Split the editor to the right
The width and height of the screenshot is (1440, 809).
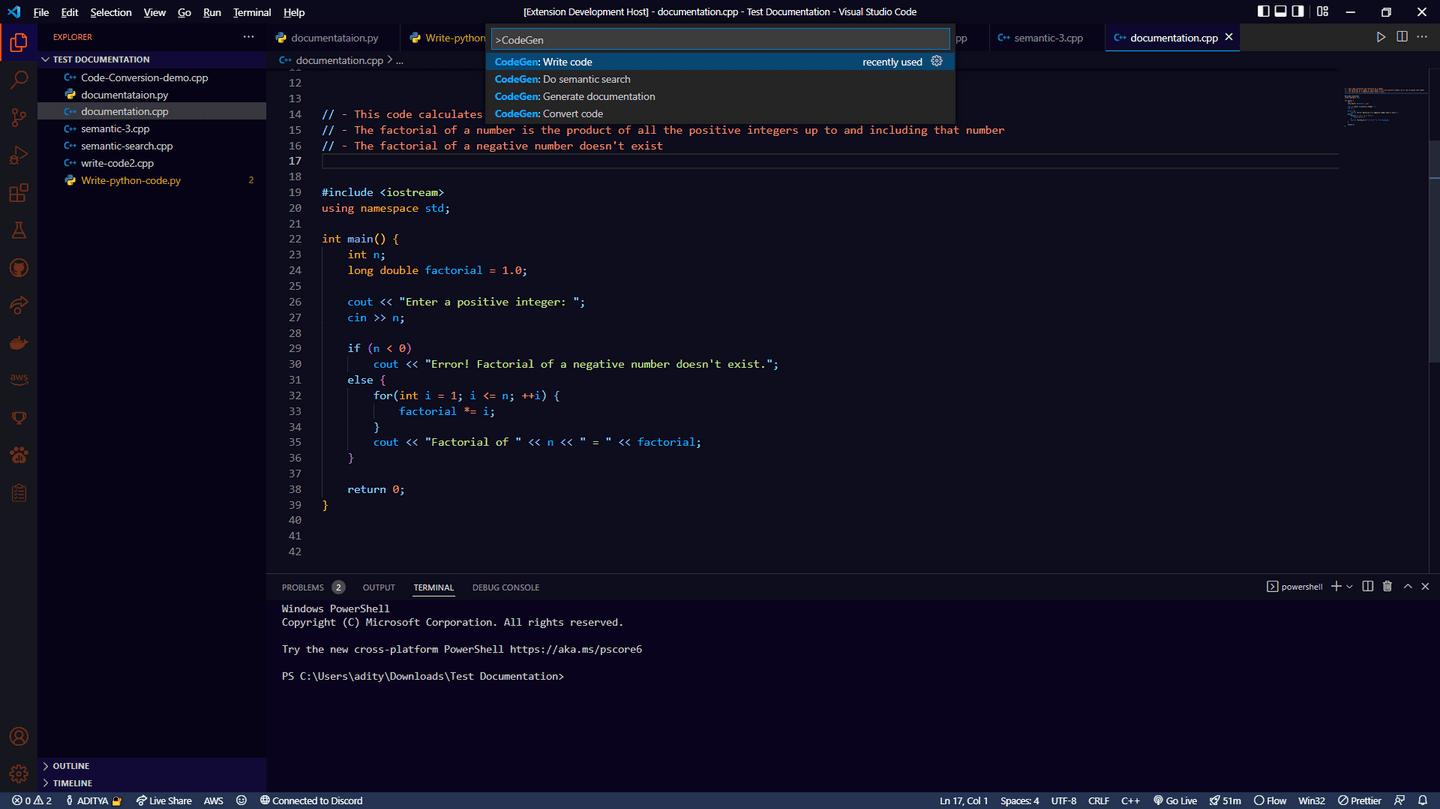(1402, 37)
